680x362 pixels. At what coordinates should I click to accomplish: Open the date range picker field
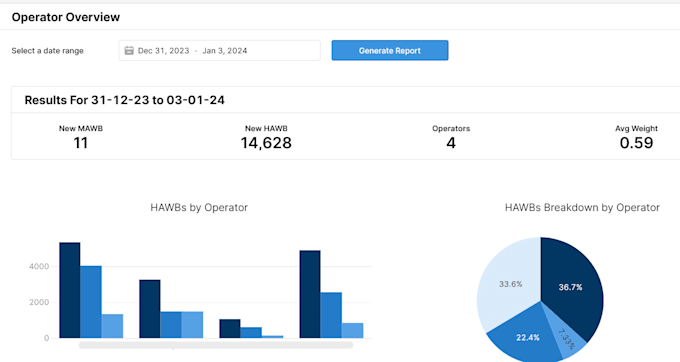(219, 50)
